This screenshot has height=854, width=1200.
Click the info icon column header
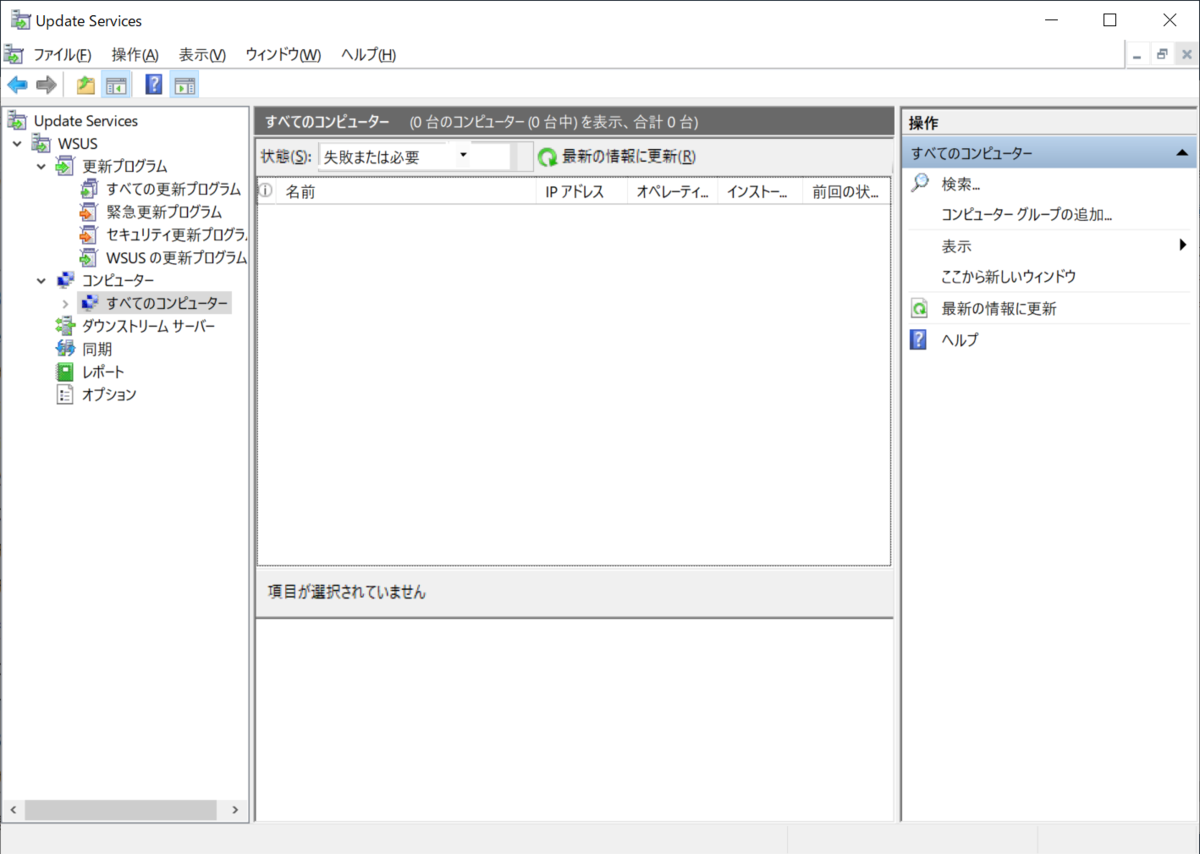coord(266,192)
